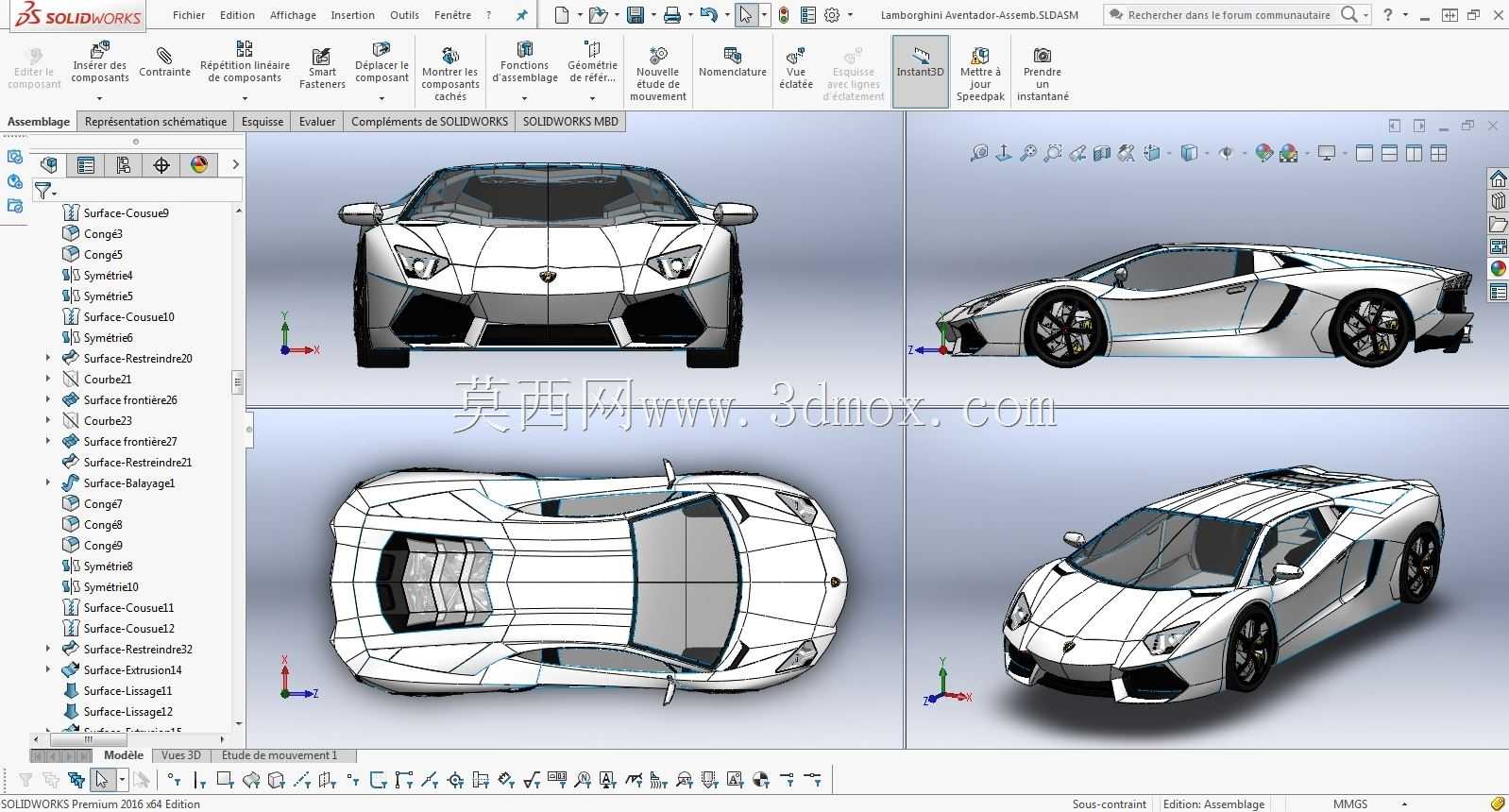Screen dimensions: 1509x812
Task: Open the DisplayManager color ball tab
Action: pos(199,165)
